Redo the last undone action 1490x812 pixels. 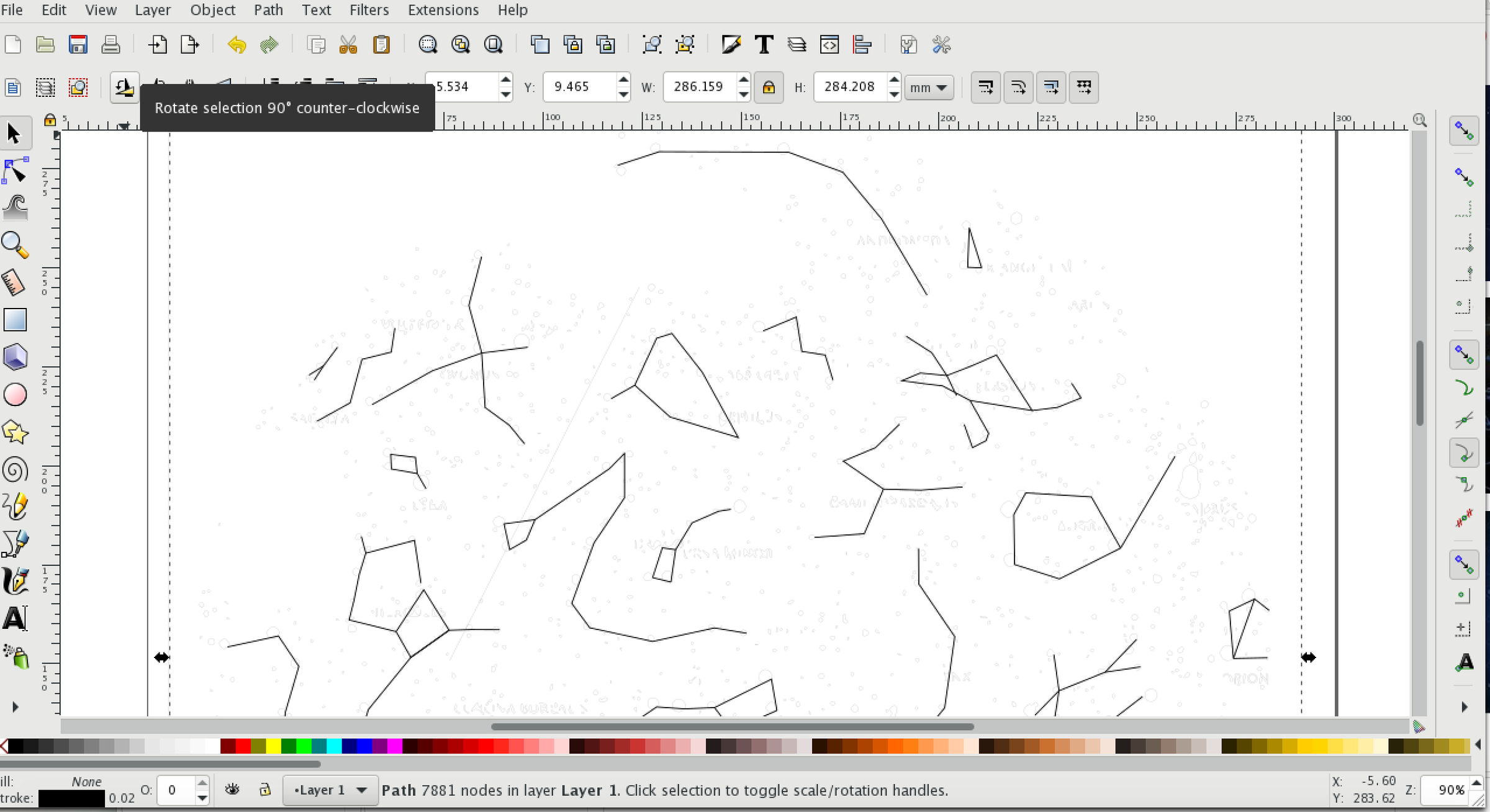pos(269,45)
